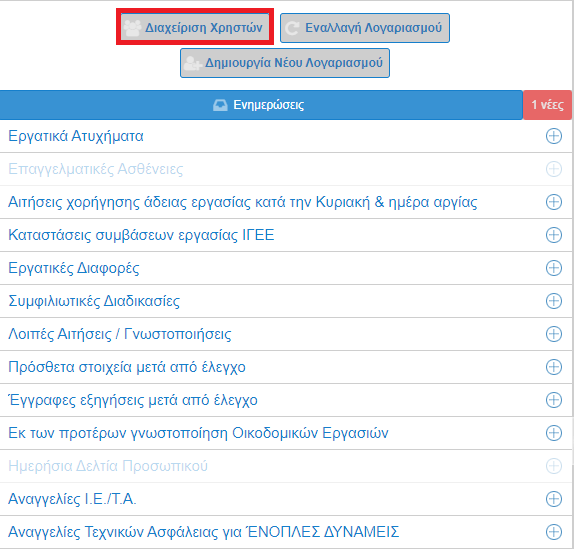The image size is (574, 549).
Task: Click plus icon beside Συμφιλιωτικές Διαδικασίες
Action: click(554, 301)
